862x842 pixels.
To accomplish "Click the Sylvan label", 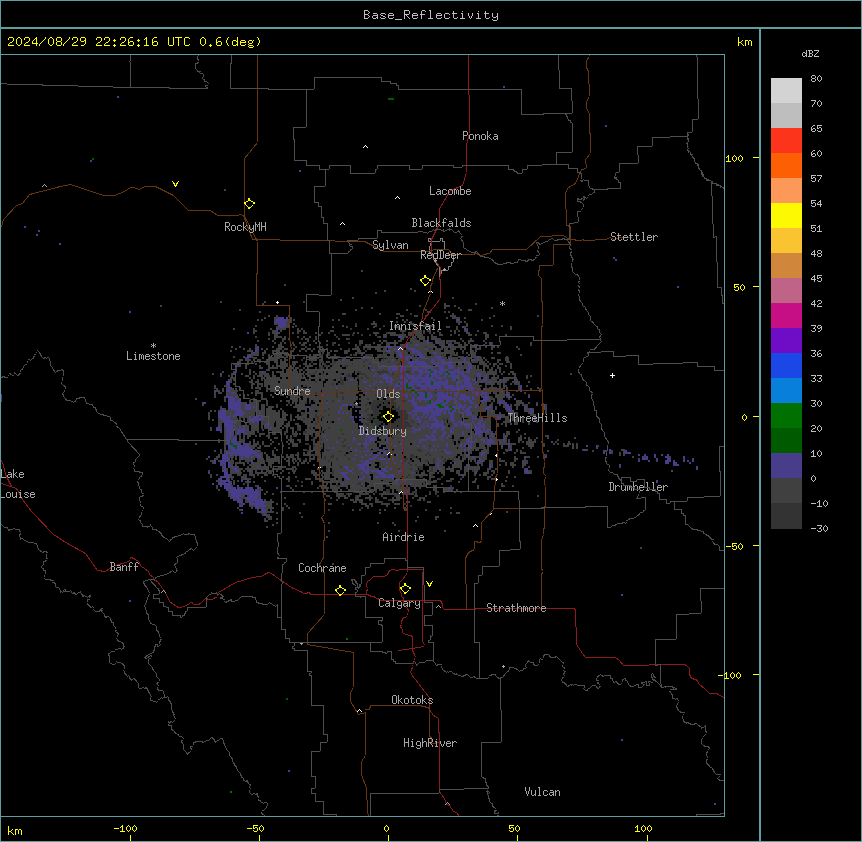I will coord(390,245).
